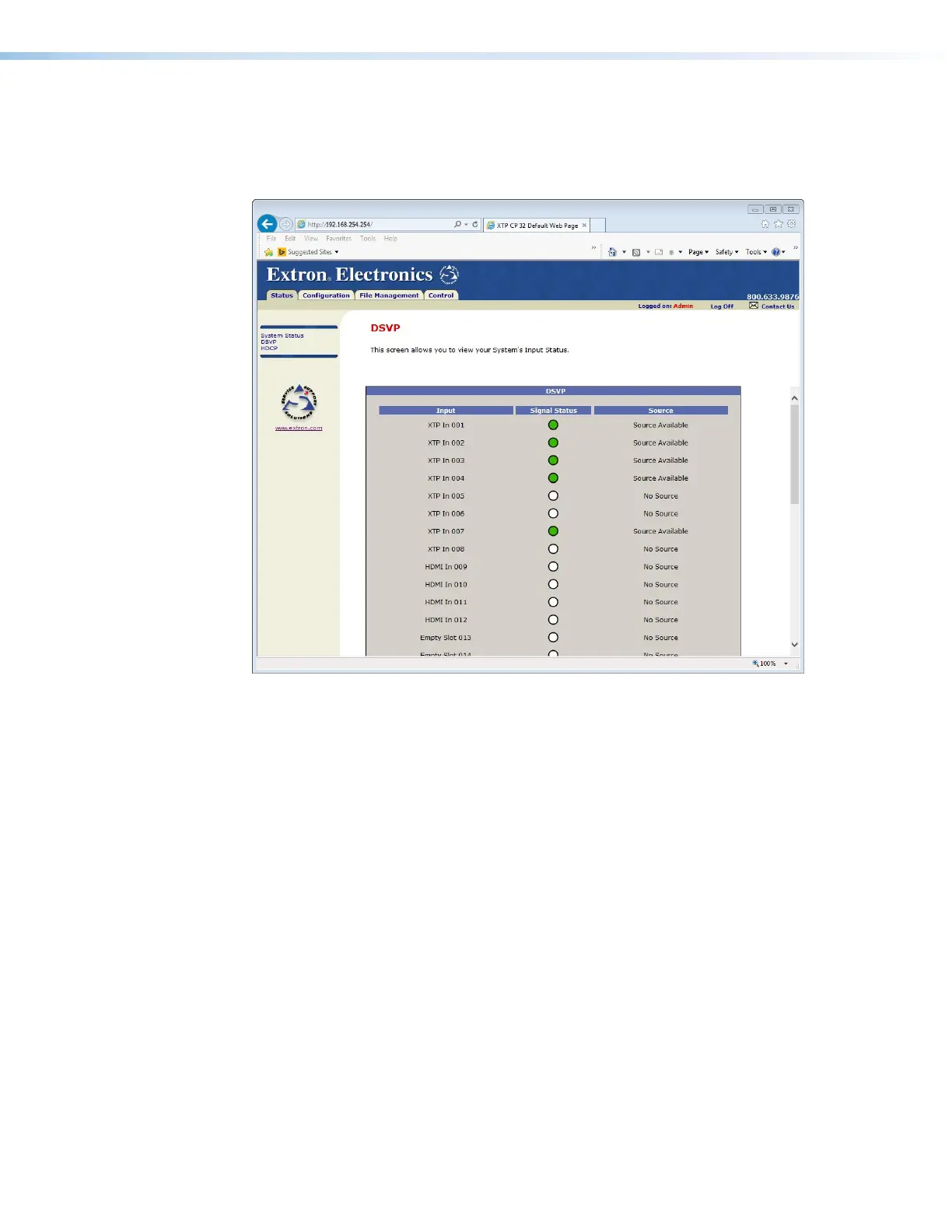952x1232 pixels.
Task: Click empty signal indicator for XTP In 005
Action: pos(553,496)
